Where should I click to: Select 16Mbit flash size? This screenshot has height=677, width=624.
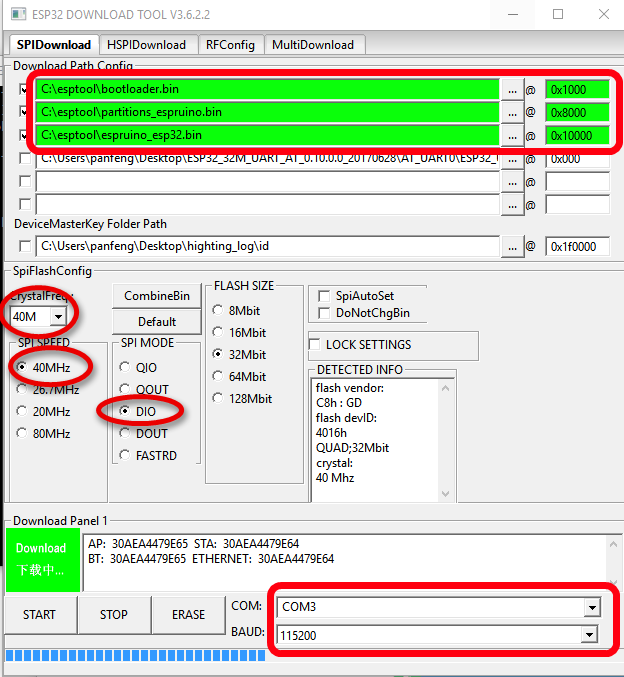click(239, 332)
